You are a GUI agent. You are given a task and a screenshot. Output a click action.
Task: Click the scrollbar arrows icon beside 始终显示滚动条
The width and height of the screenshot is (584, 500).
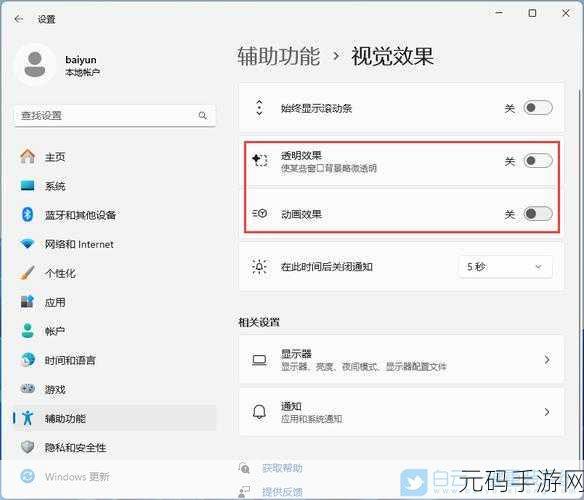260,108
